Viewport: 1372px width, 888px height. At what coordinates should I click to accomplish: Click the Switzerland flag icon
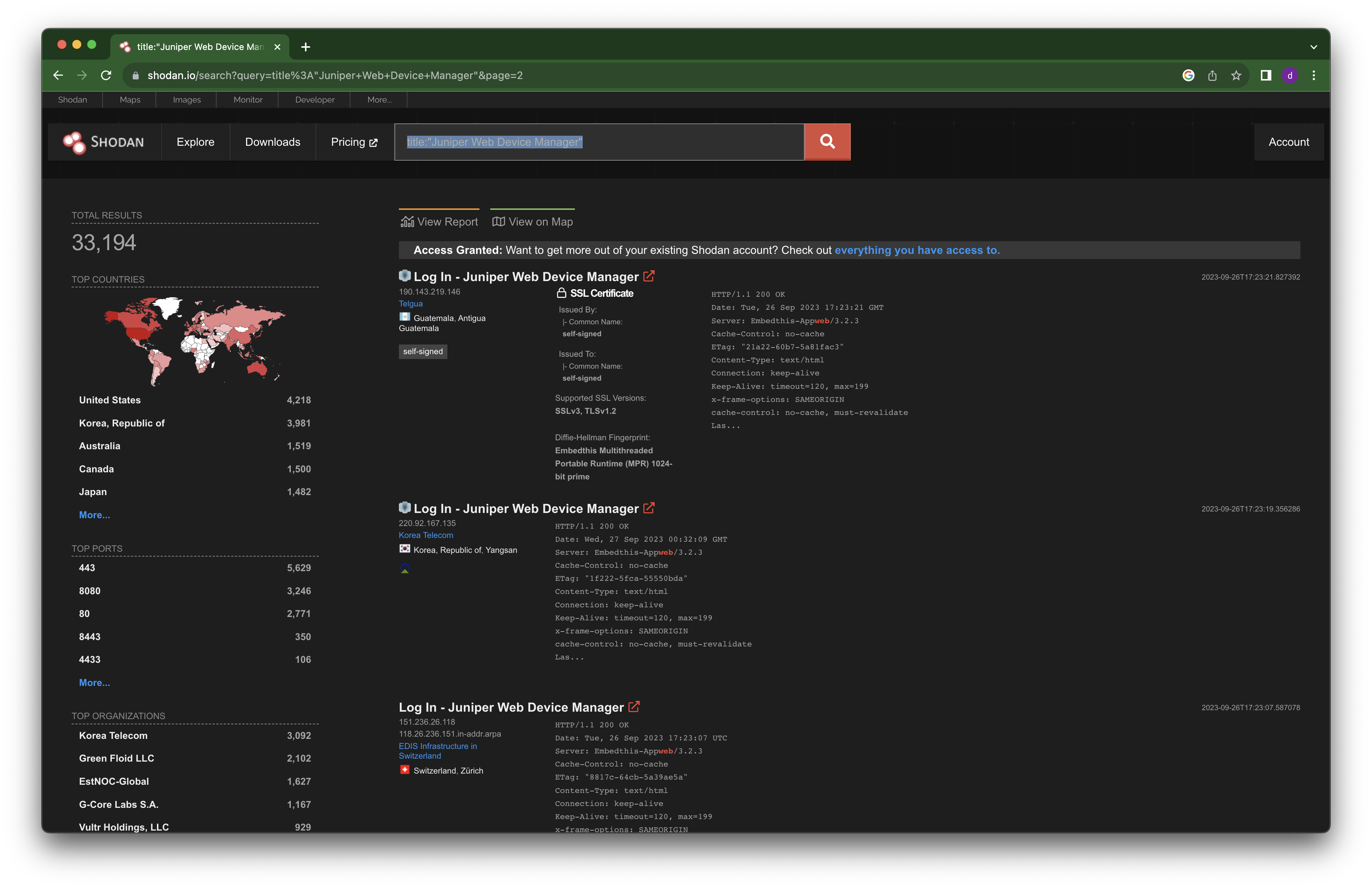(405, 770)
